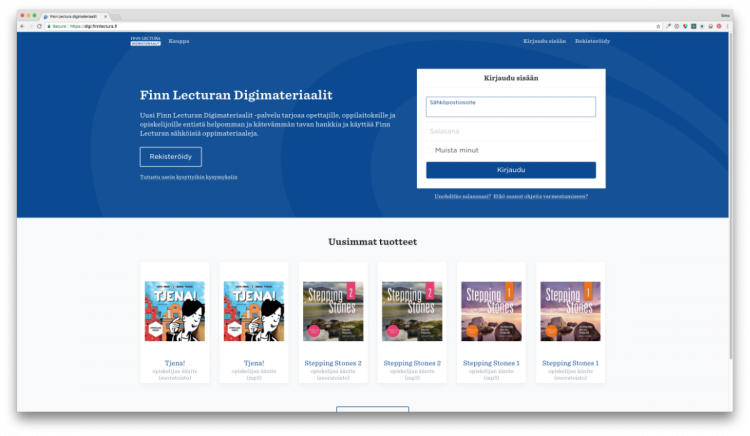Go back with the browser back arrow
Viewport: 750px width, 436px height.
click(22, 26)
